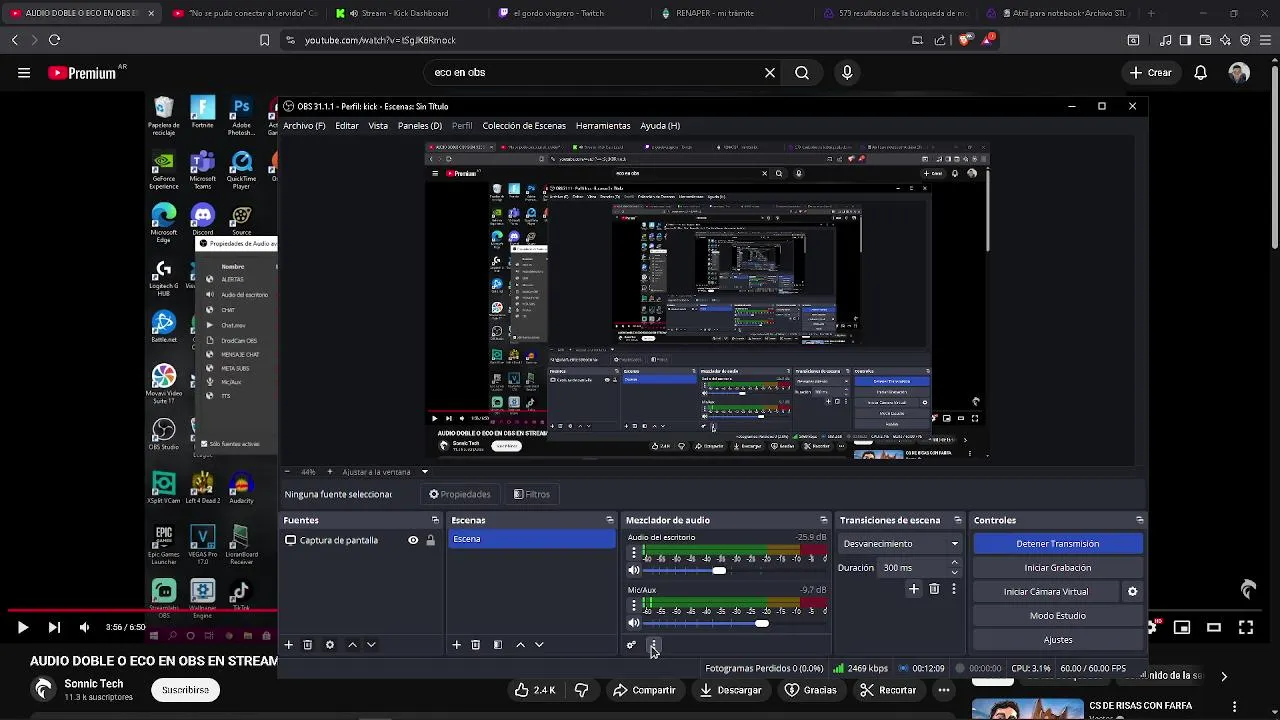The width and height of the screenshot is (1280, 720).
Task: Click Suscribirse to Sonnic Tech
Action: point(185,690)
